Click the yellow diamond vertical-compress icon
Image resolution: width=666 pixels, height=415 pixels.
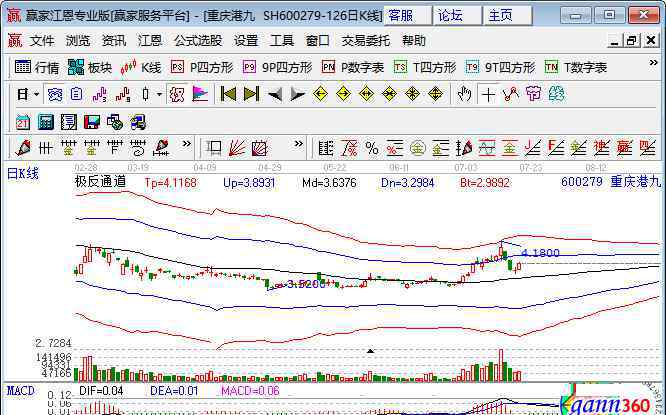[412, 94]
